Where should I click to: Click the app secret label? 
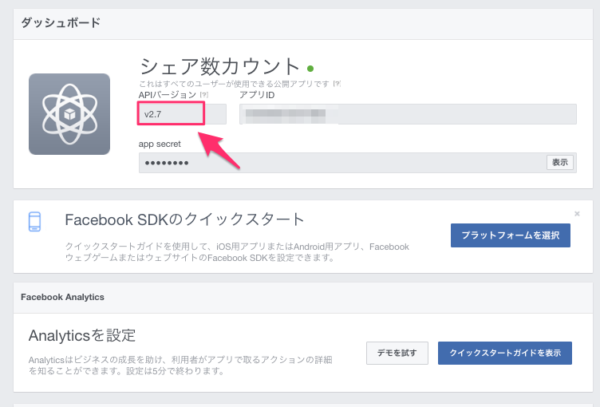click(160, 144)
